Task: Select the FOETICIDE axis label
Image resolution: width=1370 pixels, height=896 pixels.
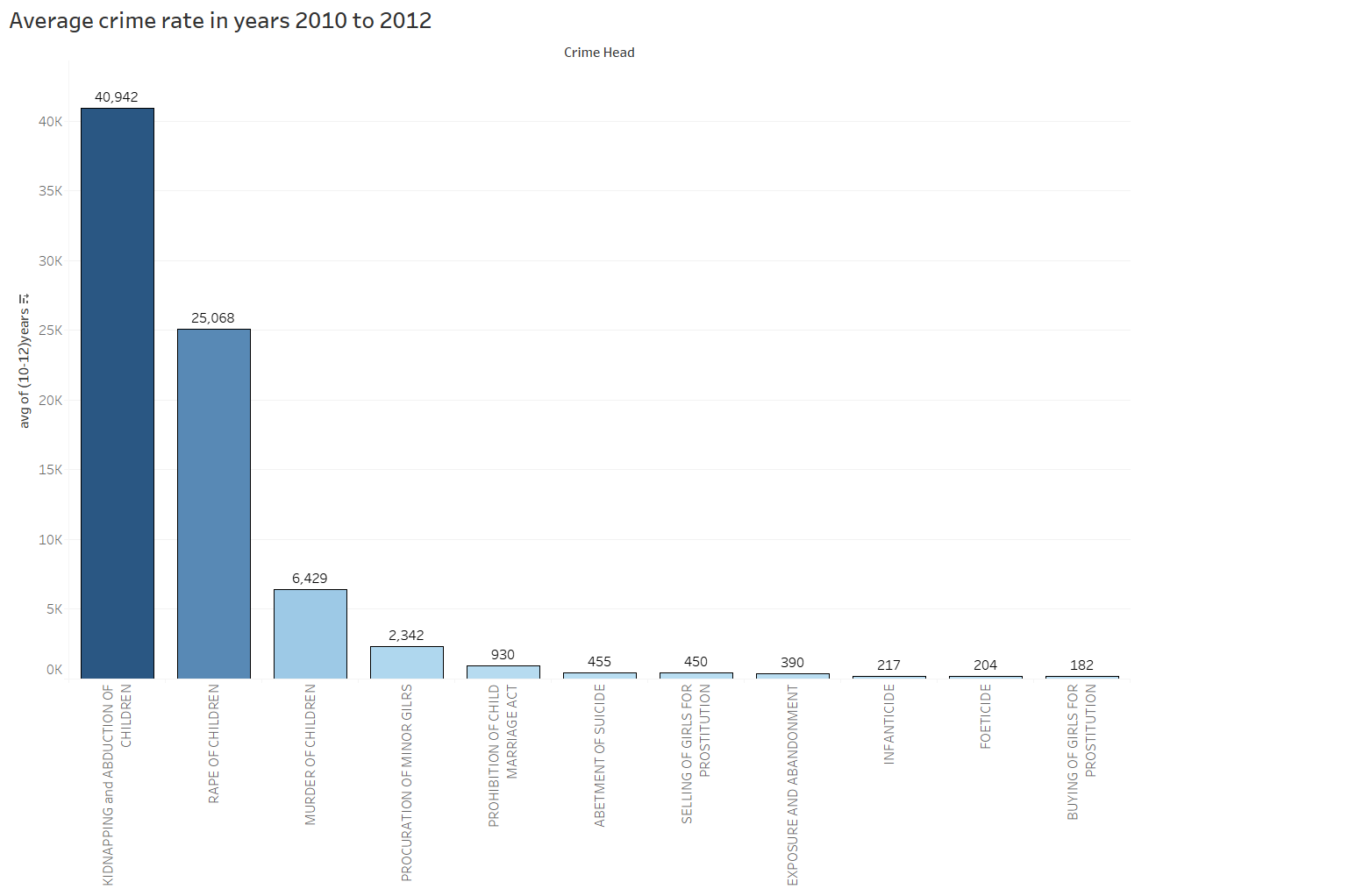Action: click(986, 716)
